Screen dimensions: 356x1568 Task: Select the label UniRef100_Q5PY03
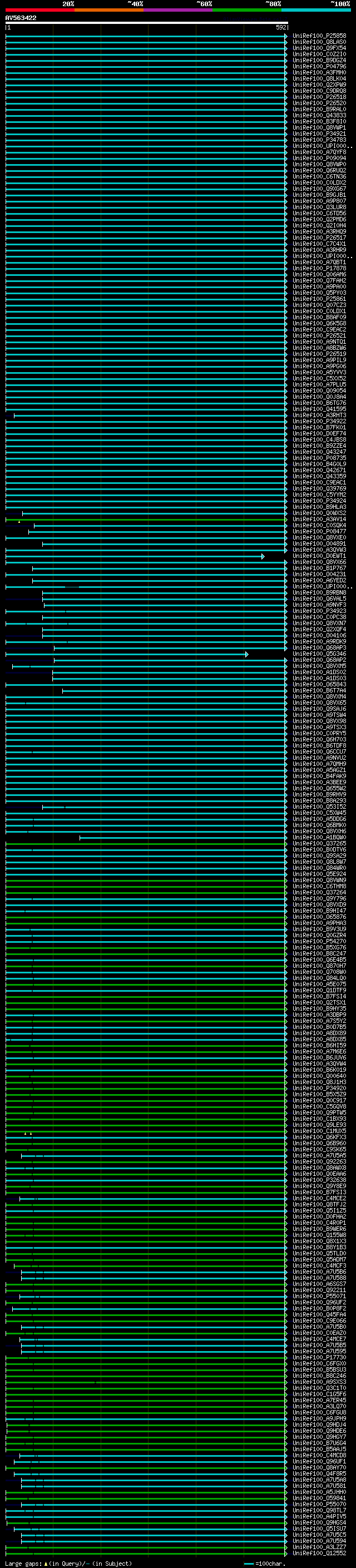[319, 293]
